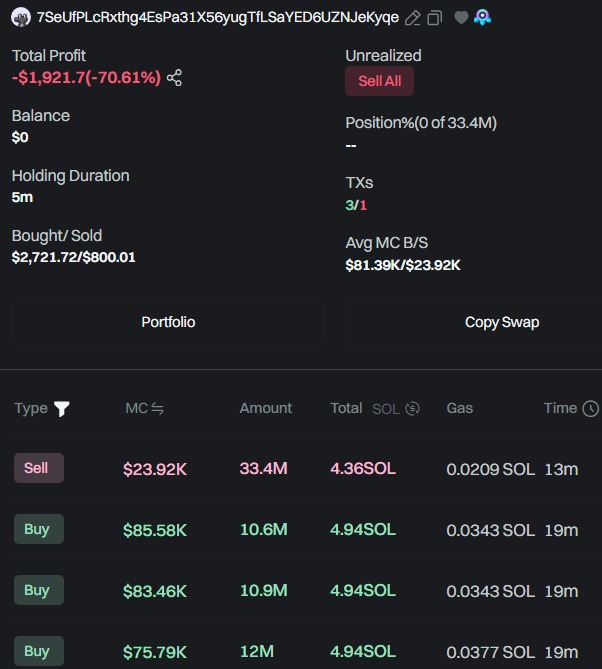Click the 13m time value
The image size is (602, 669).
[x=561, y=469]
